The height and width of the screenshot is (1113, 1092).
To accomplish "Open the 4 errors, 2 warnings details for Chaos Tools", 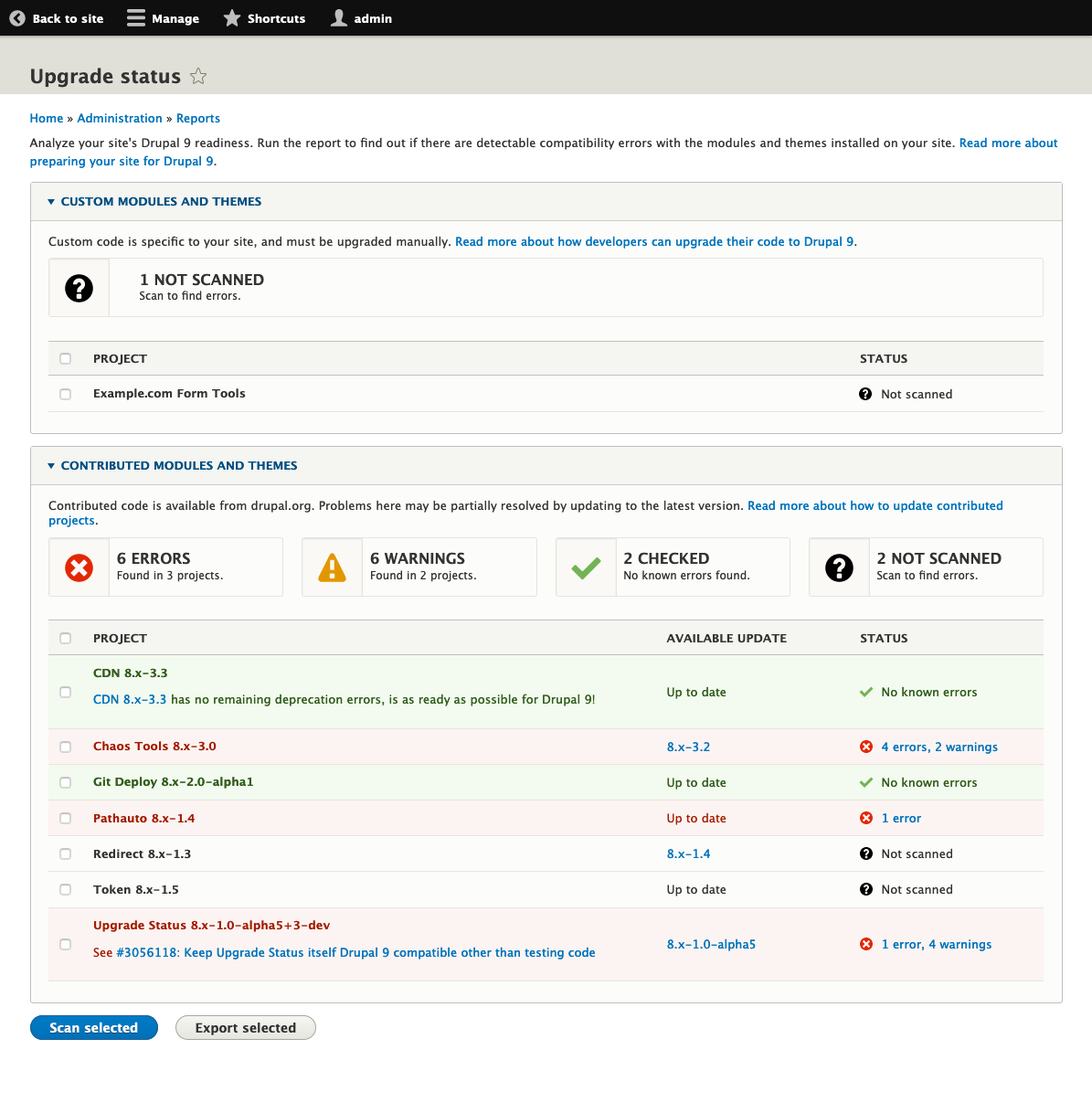I will [939, 747].
